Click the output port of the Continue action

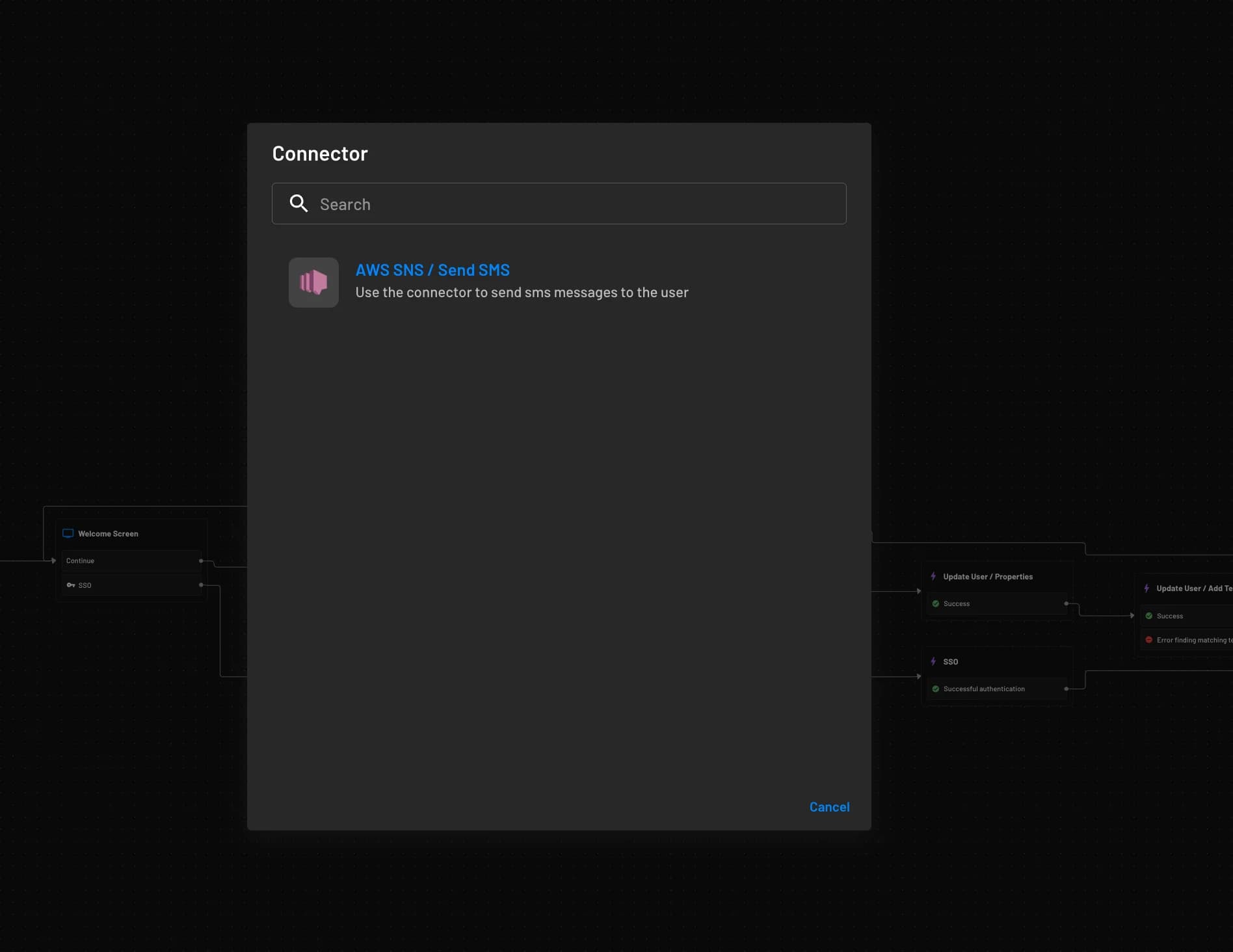(202, 560)
